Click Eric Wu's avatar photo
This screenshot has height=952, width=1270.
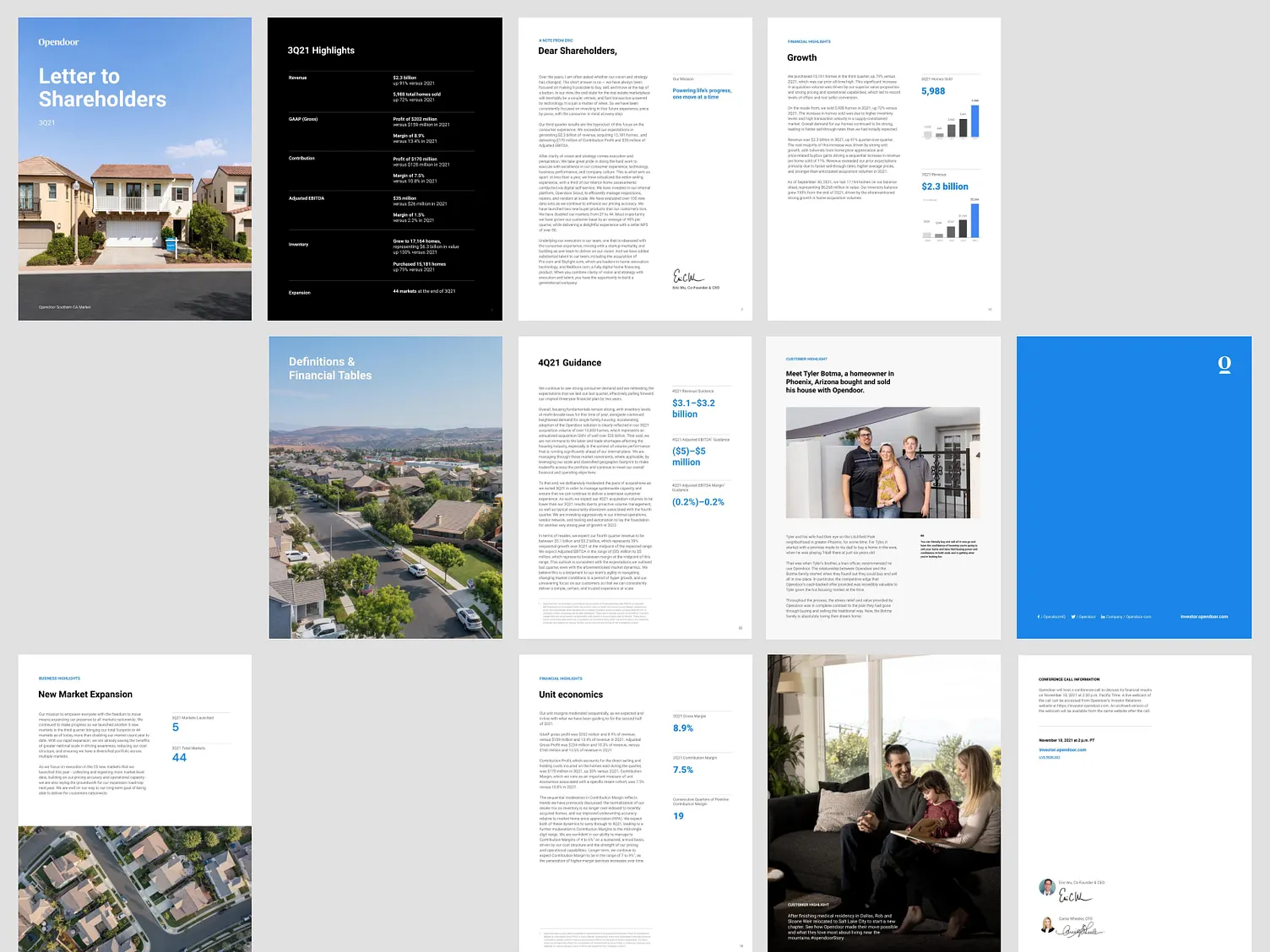tap(1045, 887)
